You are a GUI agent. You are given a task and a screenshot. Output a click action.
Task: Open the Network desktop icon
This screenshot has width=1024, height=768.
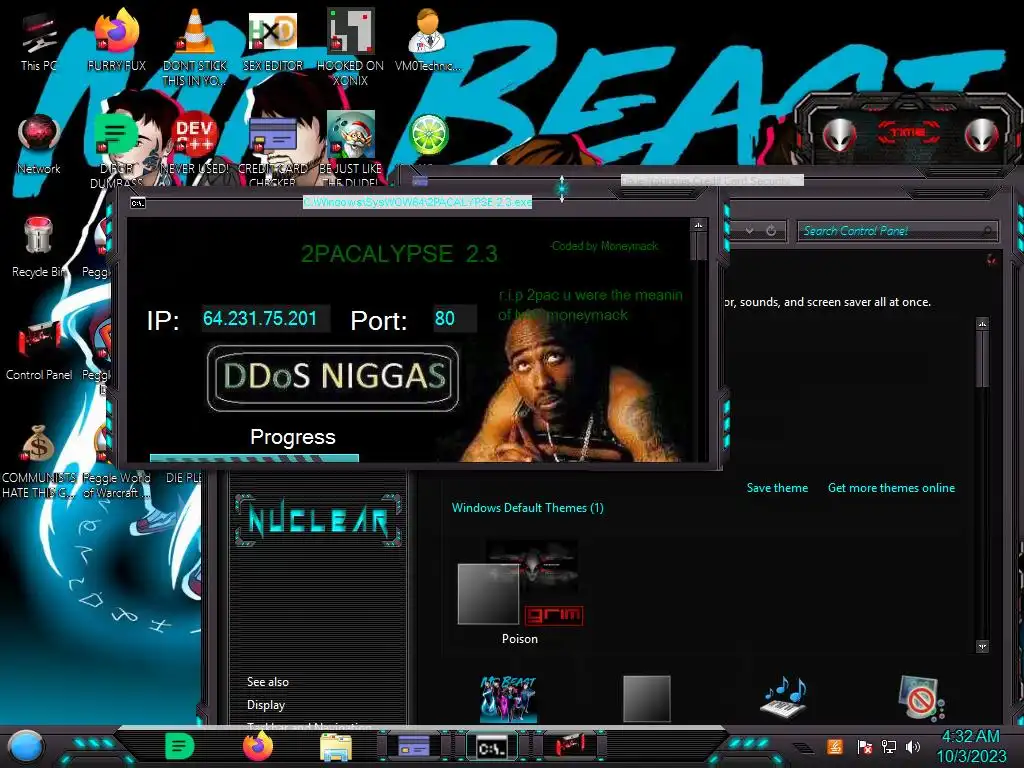39,144
